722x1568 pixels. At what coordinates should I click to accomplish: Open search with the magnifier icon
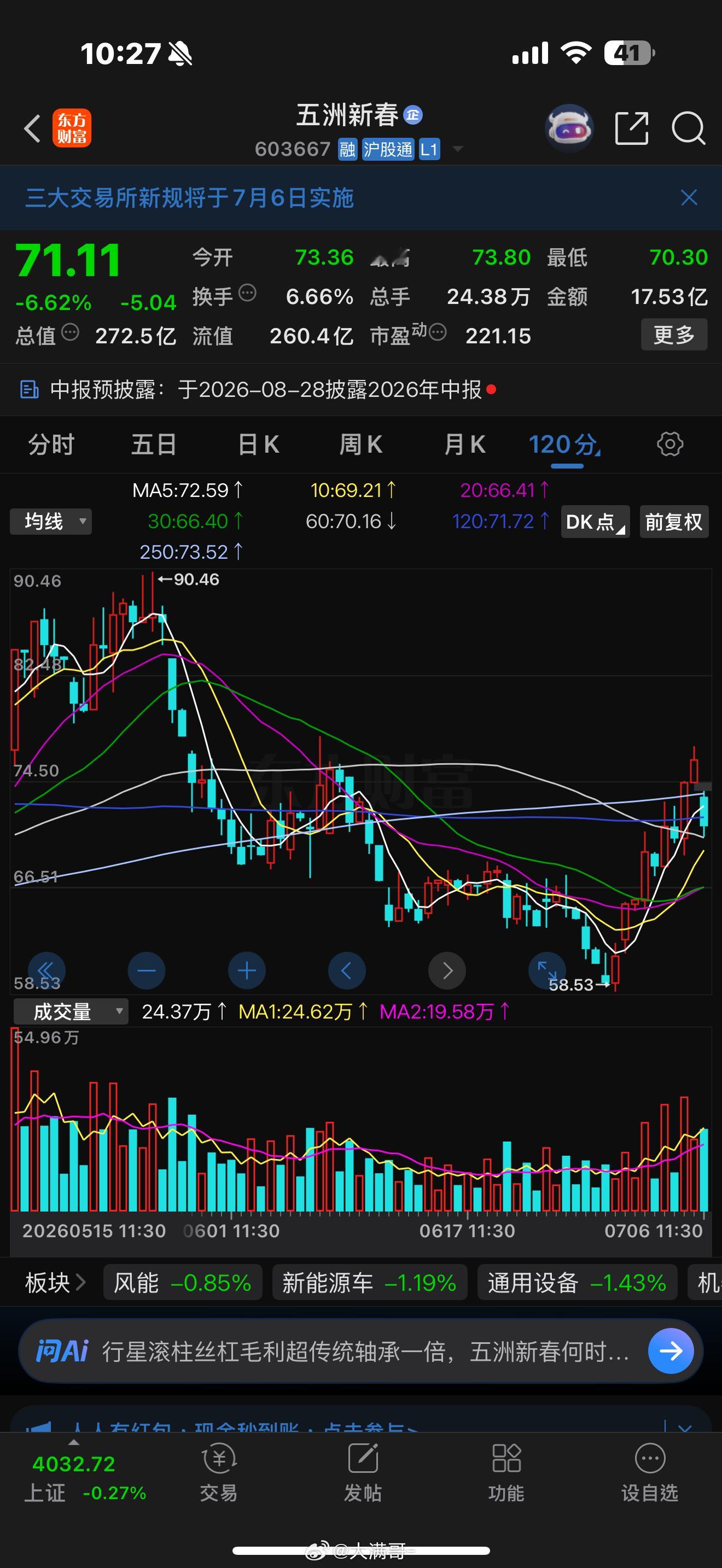tap(688, 128)
